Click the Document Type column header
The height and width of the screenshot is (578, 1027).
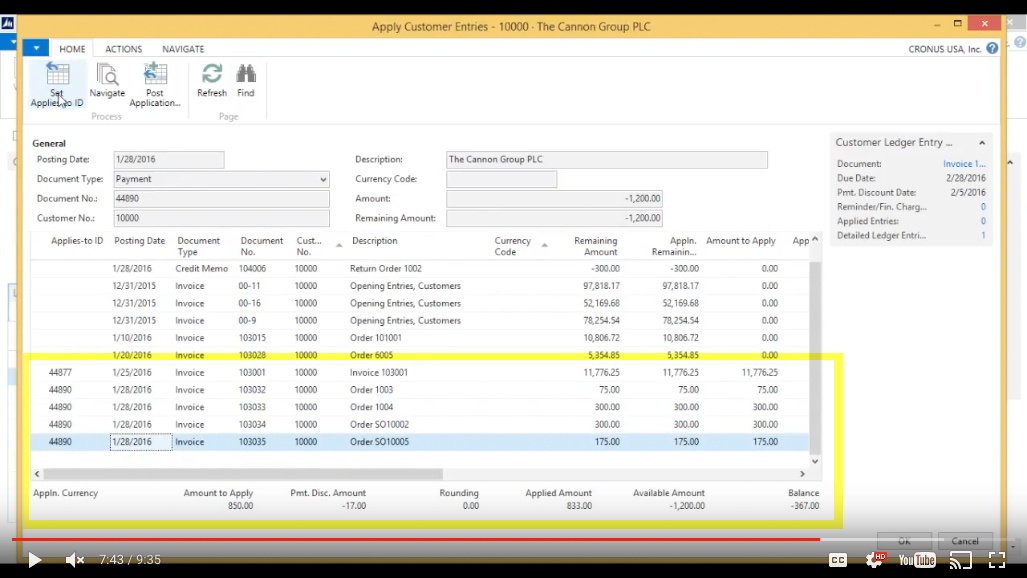tap(198, 246)
